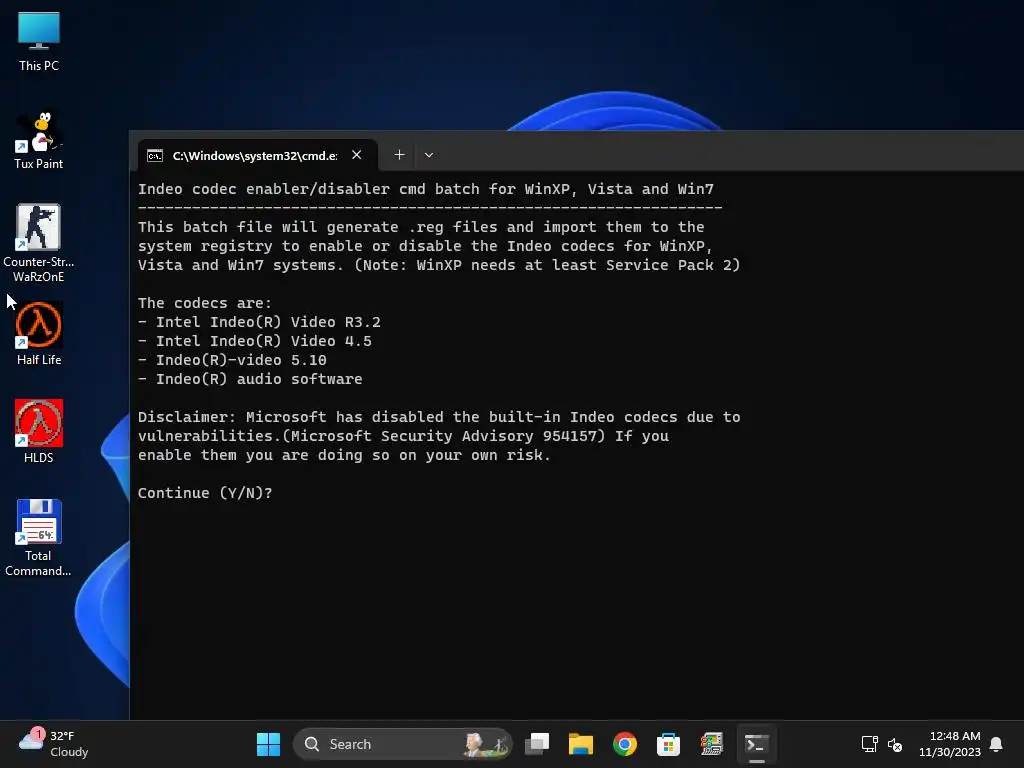Click muted volume tray icon
Image resolution: width=1024 pixels, height=768 pixels.
[x=895, y=744]
